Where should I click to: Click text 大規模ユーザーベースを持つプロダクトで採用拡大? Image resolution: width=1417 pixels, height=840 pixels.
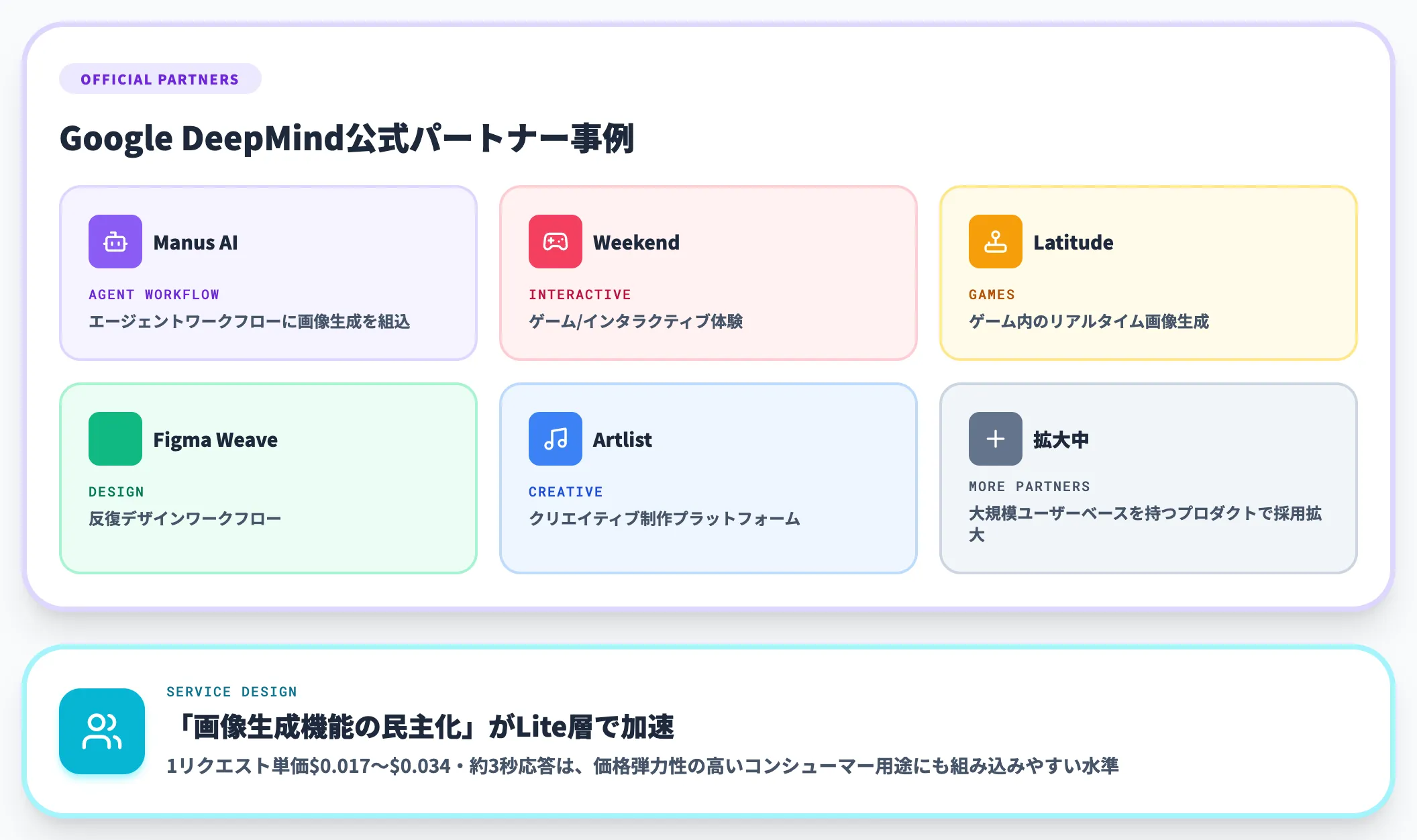pyautogui.click(x=1145, y=524)
